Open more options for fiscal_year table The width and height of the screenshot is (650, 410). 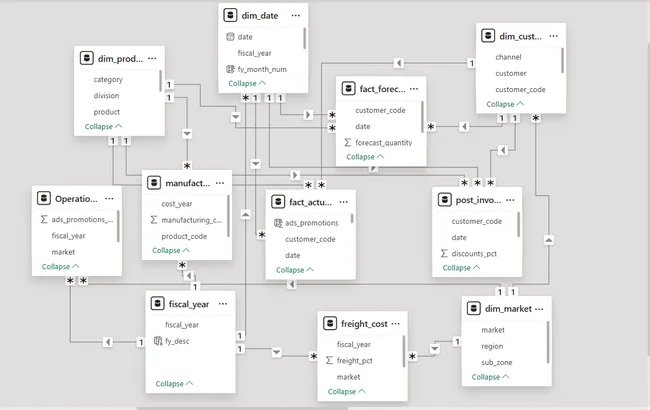(223, 304)
